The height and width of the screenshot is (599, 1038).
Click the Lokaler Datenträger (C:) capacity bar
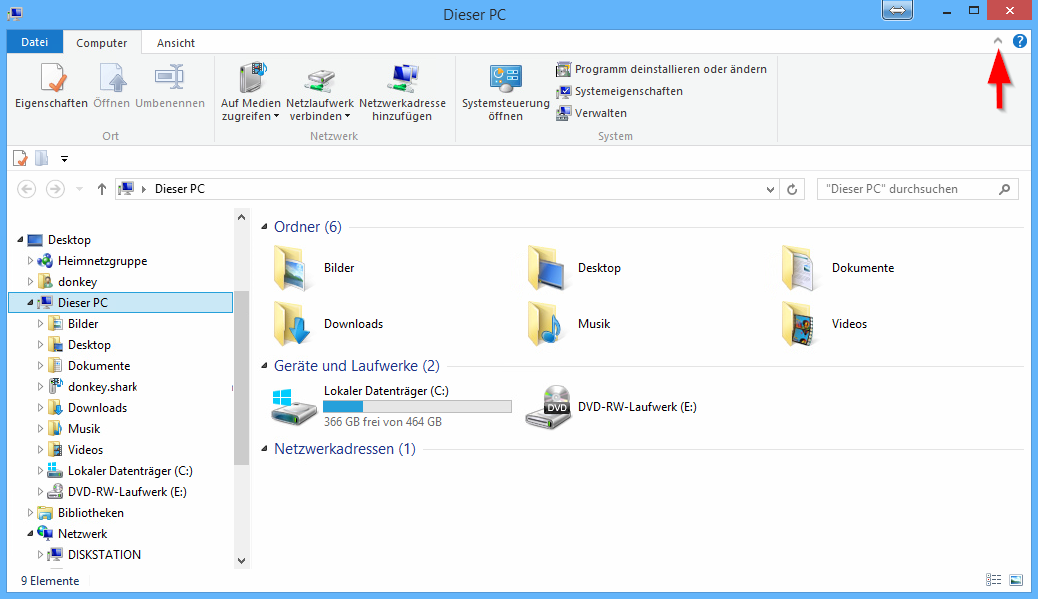pos(417,407)
